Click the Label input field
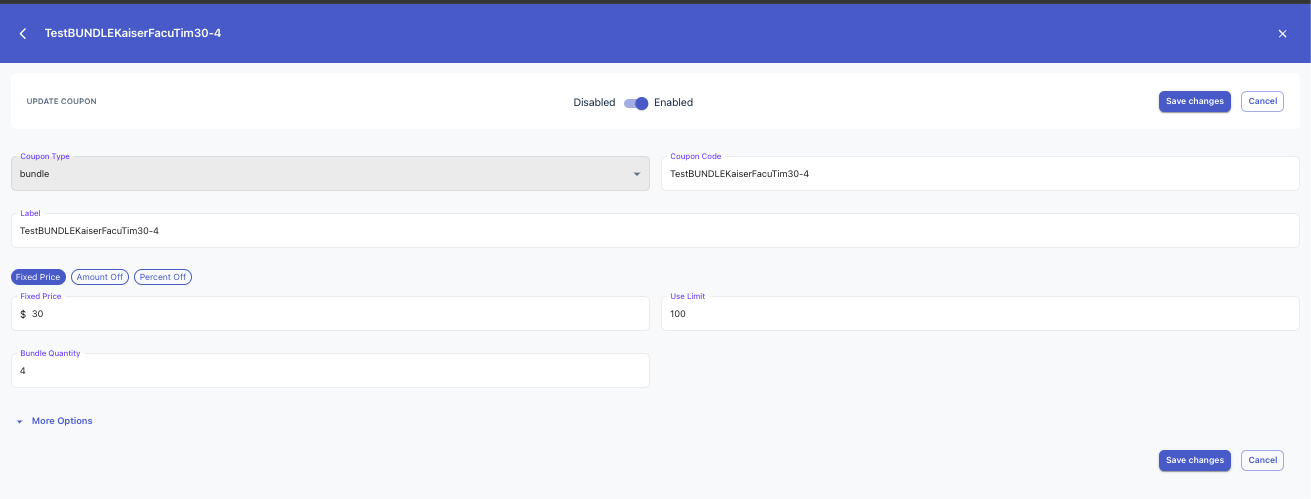The image size is (1311, 499). point(655,230)
